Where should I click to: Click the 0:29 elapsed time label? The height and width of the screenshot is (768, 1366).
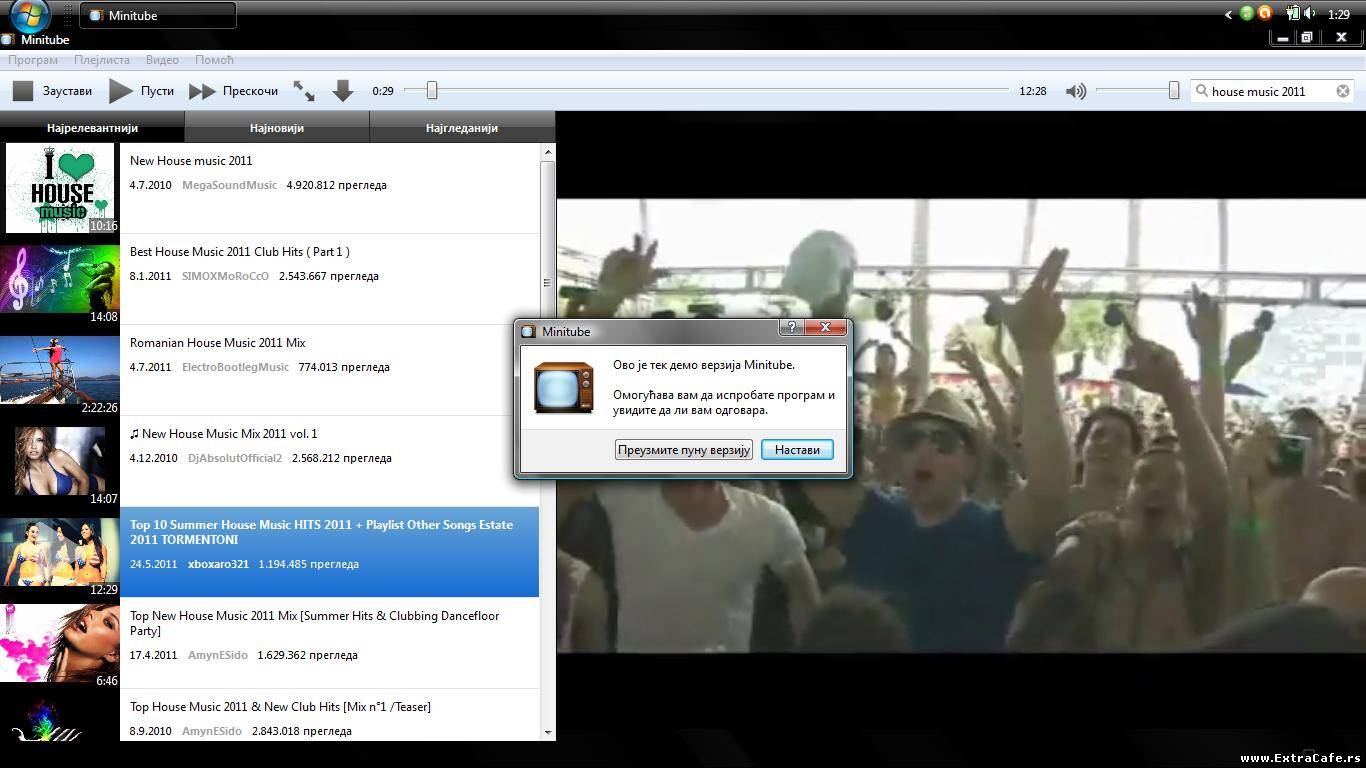(x=383, y=91)
